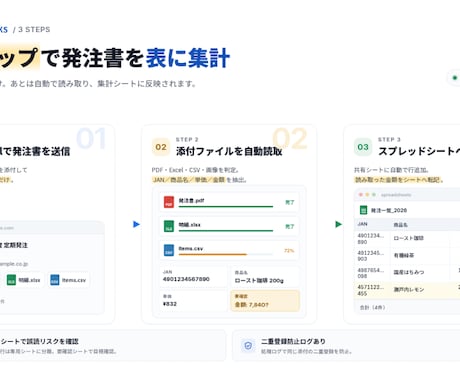Click the orange items.csv progress bar

pyautogui.click(x=213, y=255)
